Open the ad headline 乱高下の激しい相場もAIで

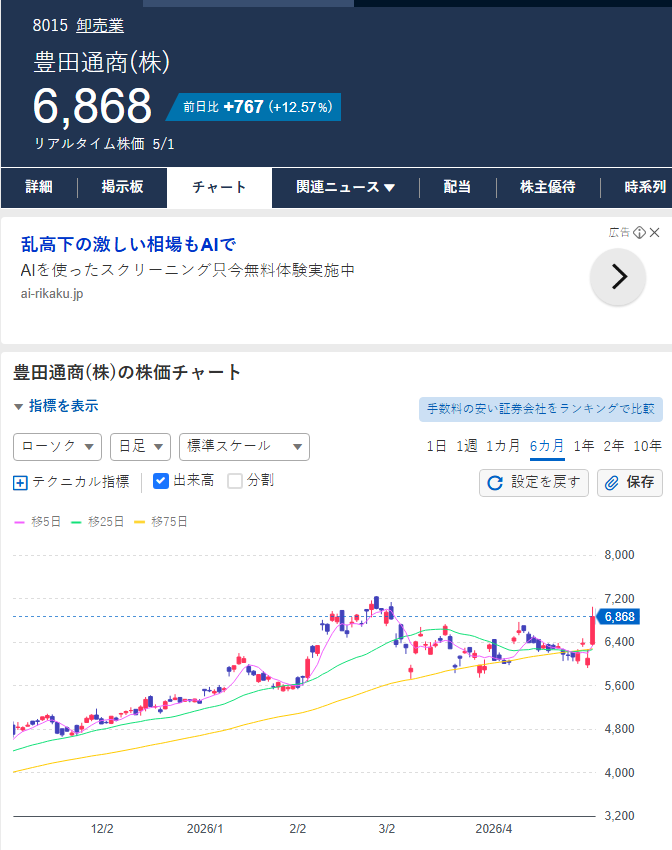[128, 244]
